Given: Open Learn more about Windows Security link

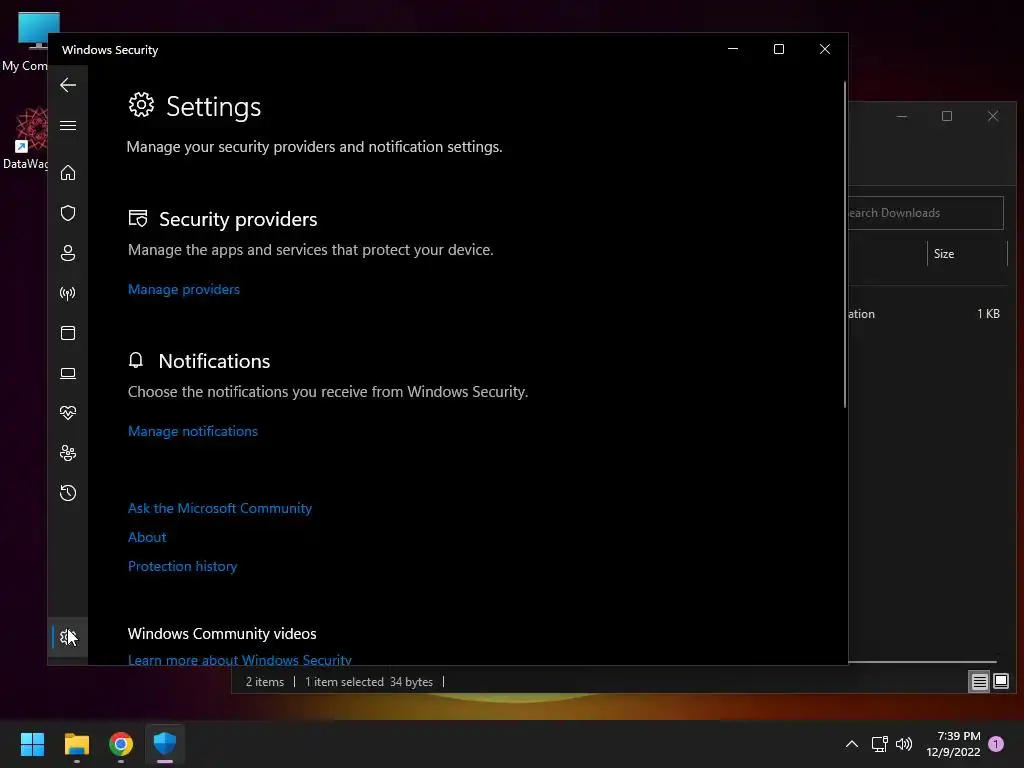Looking at the screenshot, I should (x=240, y=660).
